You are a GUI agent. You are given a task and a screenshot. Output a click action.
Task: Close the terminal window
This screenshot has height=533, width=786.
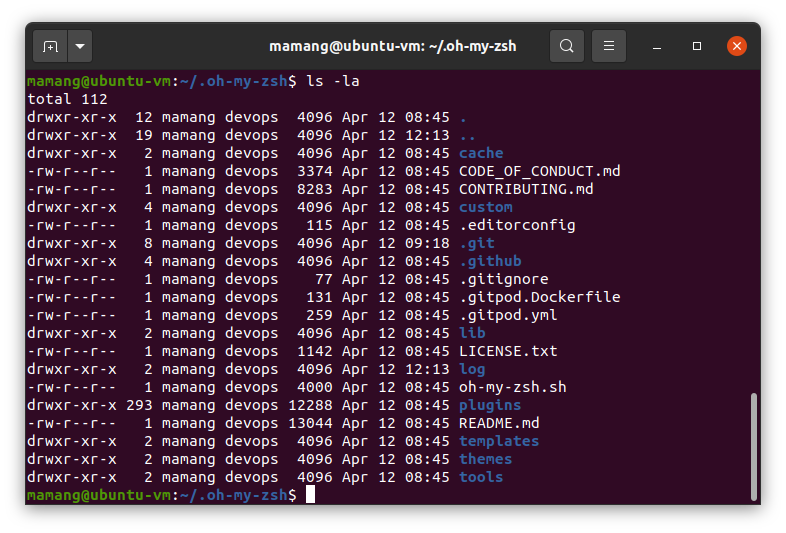tap(737, 46)
